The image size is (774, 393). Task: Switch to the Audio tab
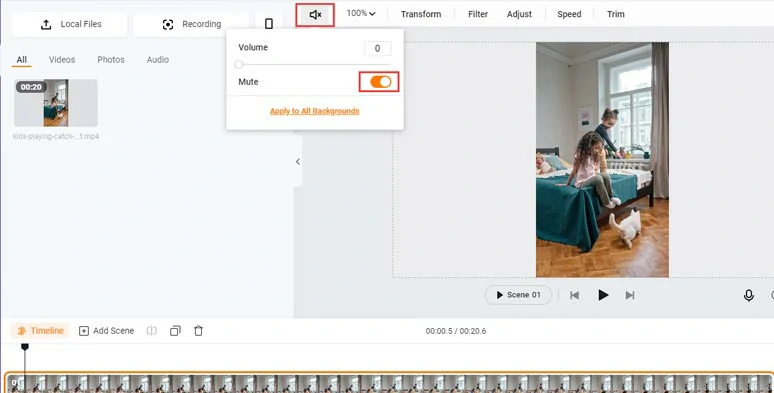point(157,60)
